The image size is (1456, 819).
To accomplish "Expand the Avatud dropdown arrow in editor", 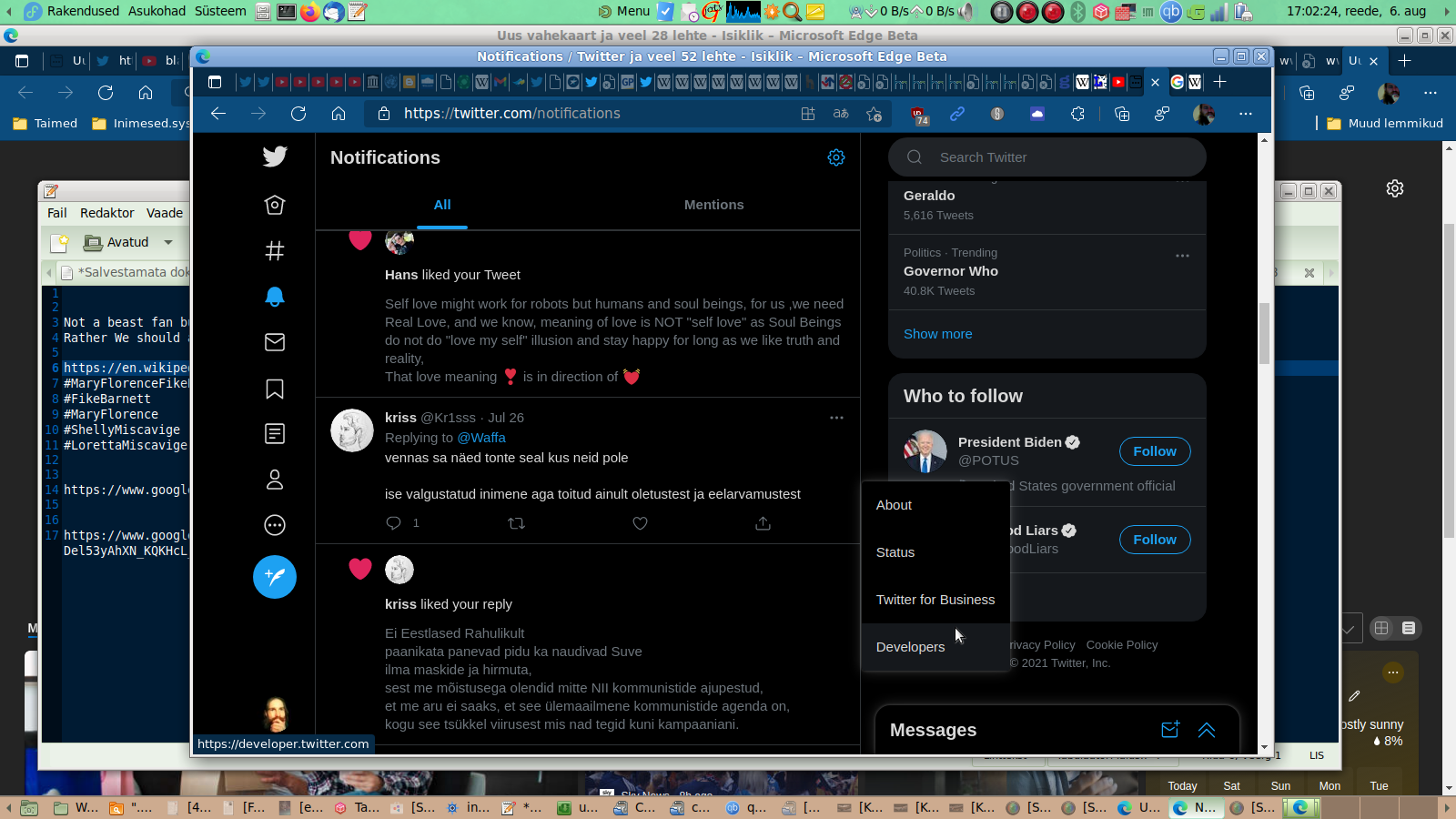I will click(x=168, y=242).
